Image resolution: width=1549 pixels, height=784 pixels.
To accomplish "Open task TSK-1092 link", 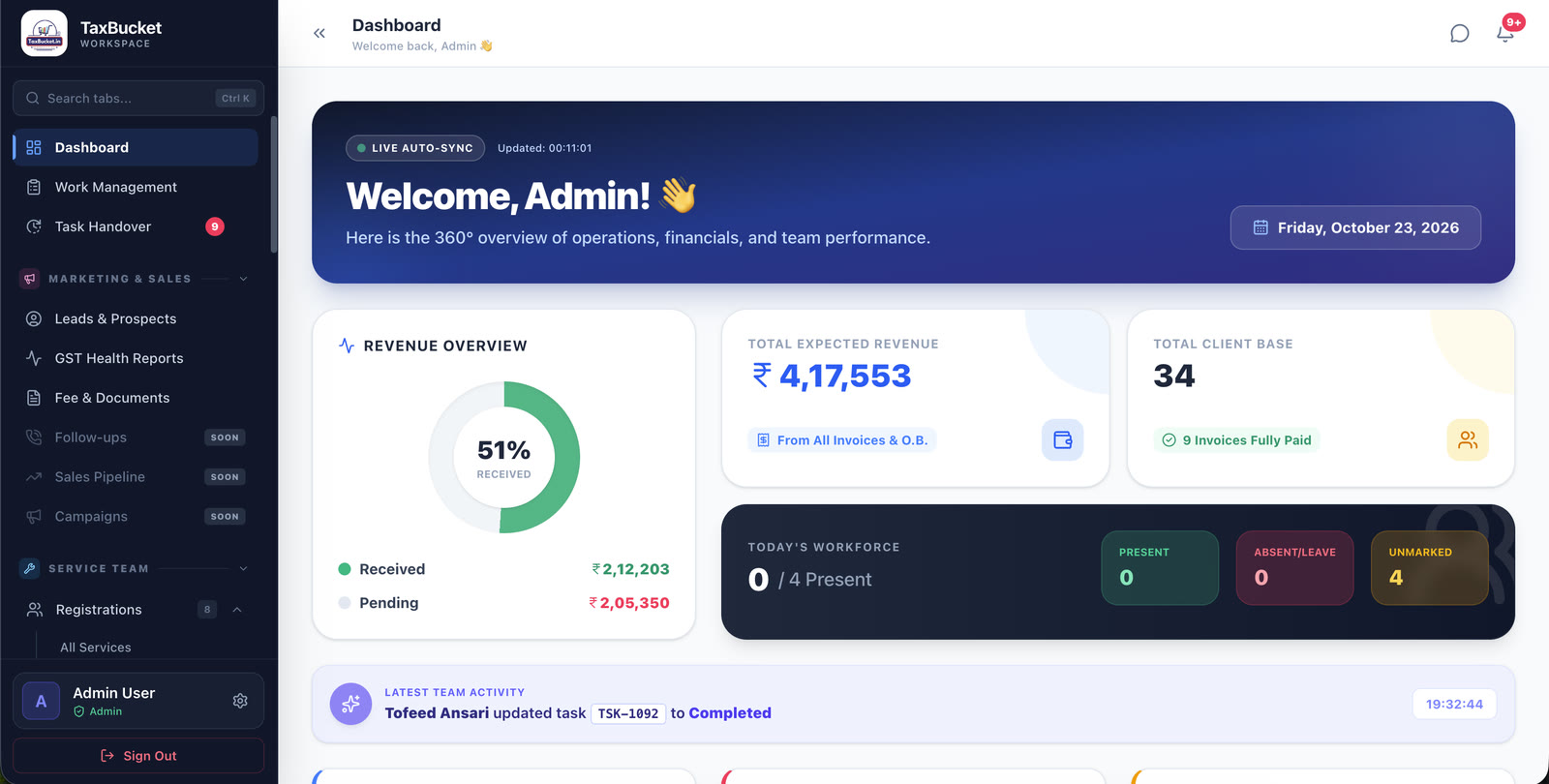I will pos(628,713).
